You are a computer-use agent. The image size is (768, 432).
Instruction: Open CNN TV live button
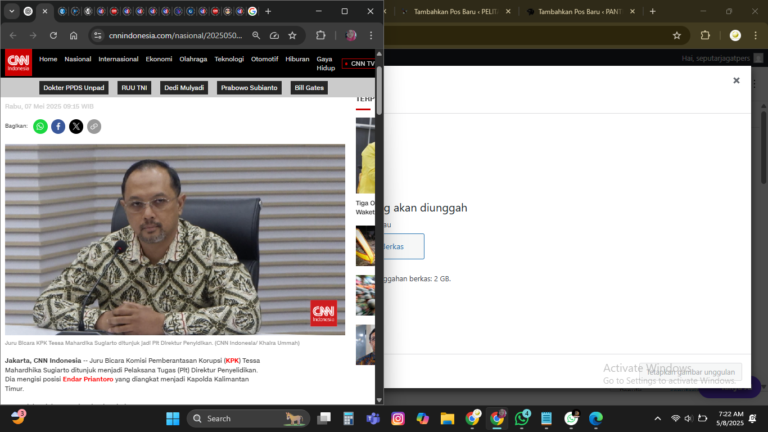(x=359, y=64)
